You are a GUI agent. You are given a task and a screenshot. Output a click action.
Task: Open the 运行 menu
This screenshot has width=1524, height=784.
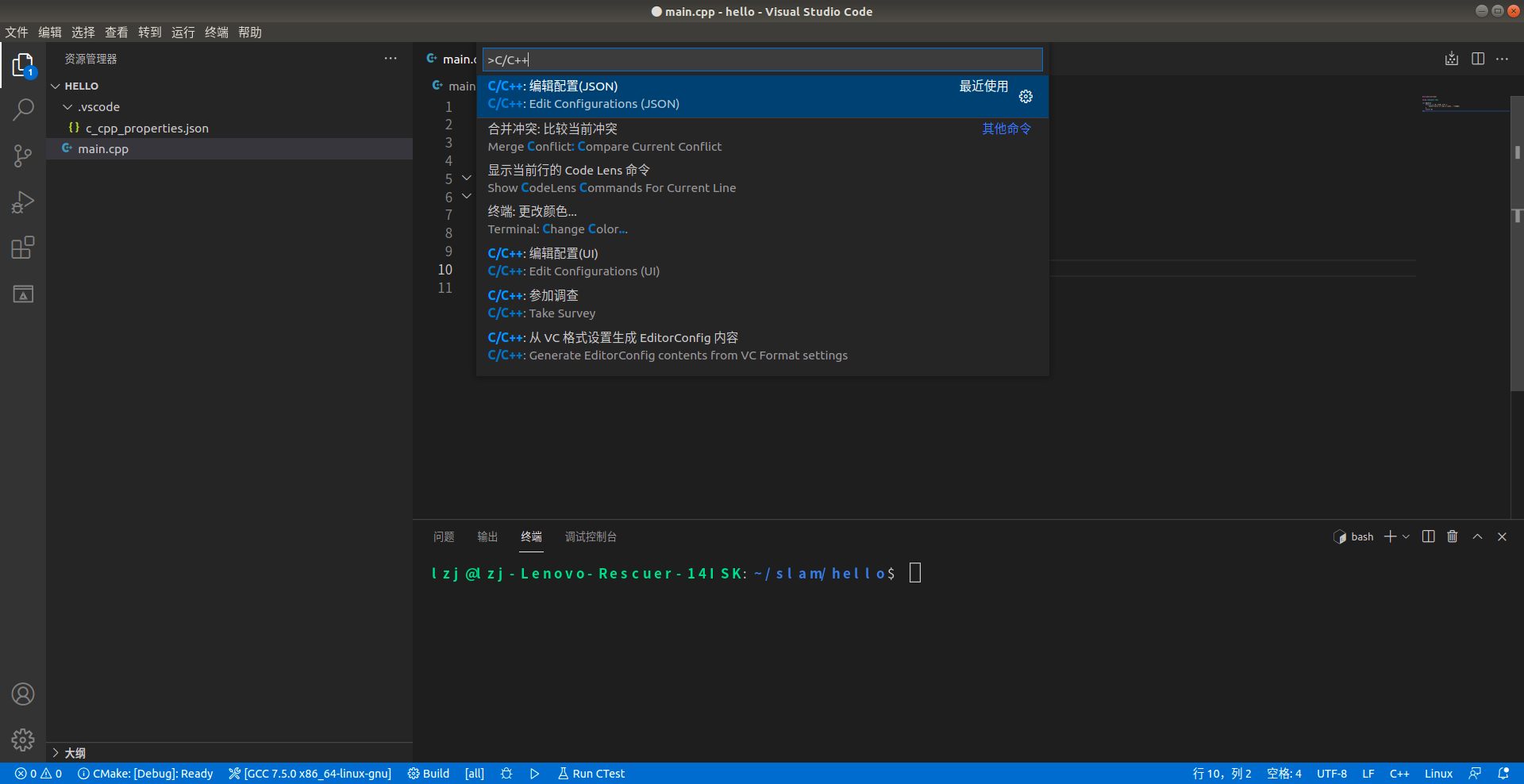(183, 33)
